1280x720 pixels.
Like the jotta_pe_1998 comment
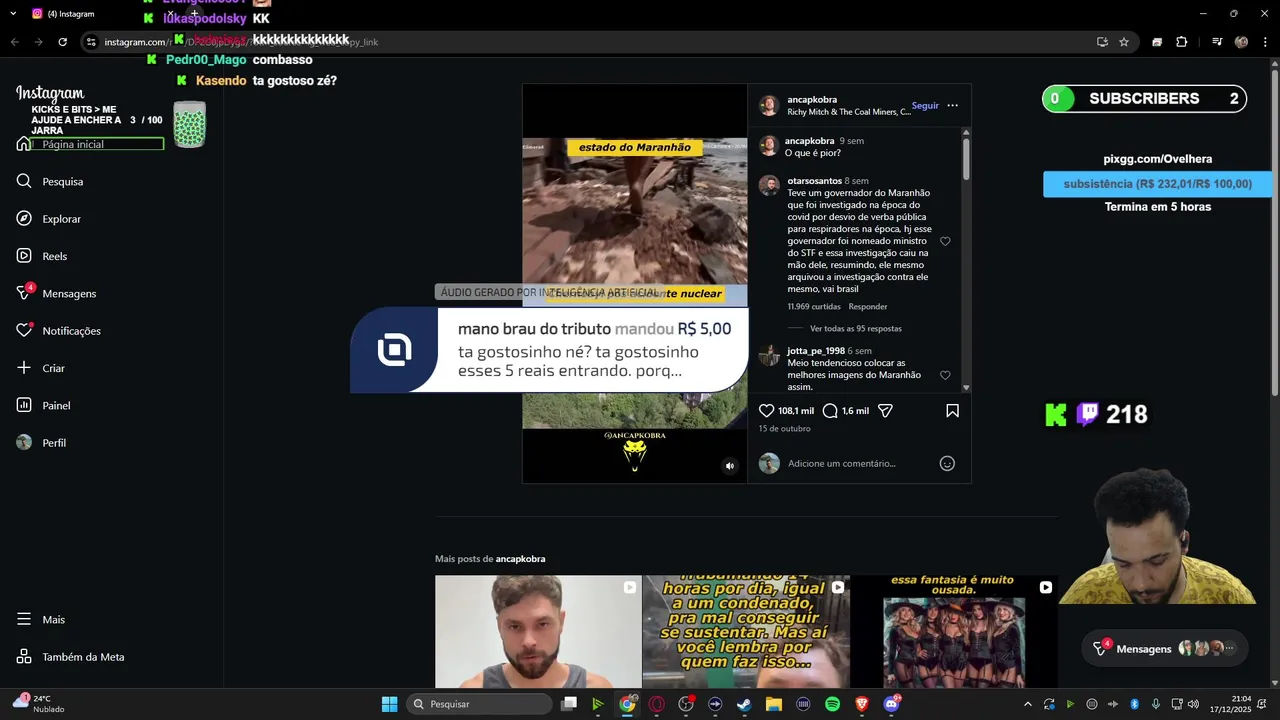[945, 375]
